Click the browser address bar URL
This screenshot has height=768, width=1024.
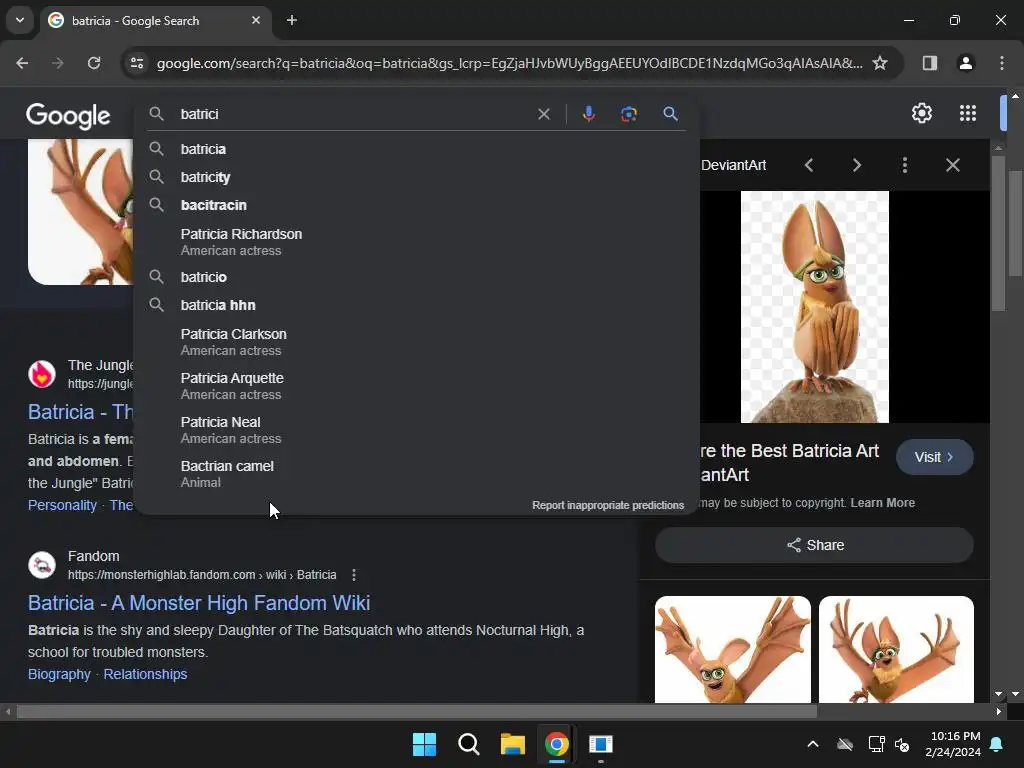(x=509, y=63)
